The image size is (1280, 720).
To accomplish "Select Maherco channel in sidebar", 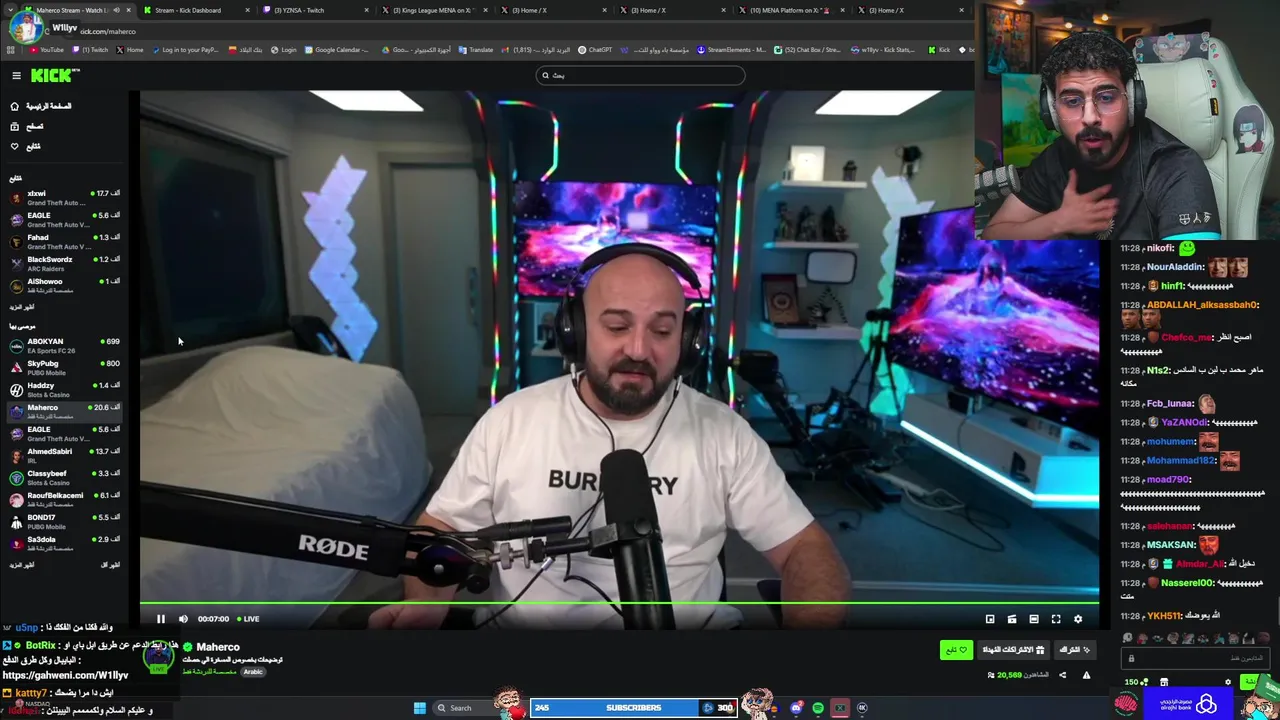I will (x=65, y=412).
